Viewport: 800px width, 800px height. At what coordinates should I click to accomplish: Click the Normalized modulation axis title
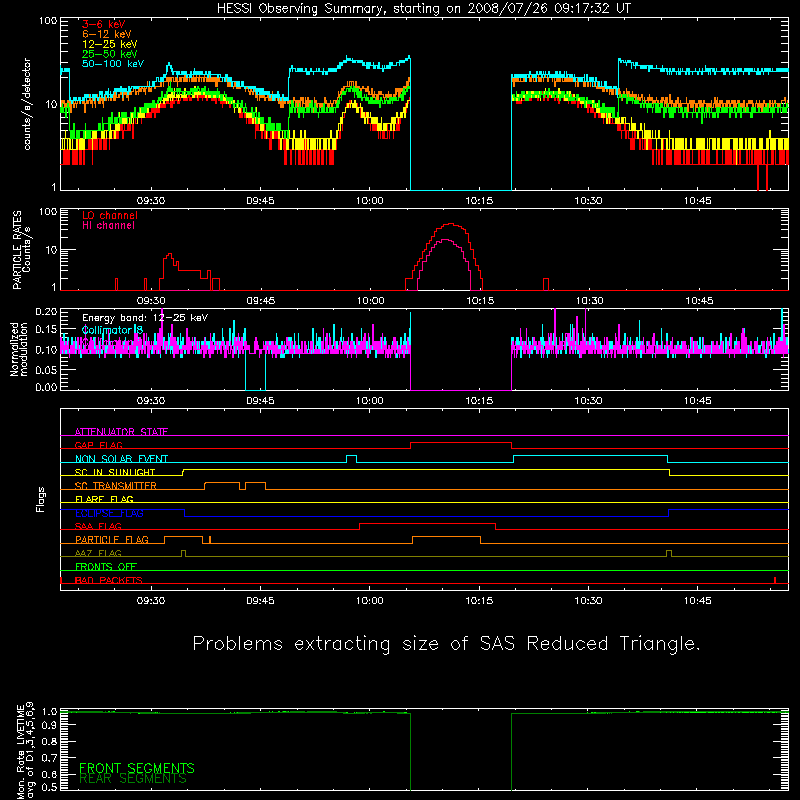[19, 349]
